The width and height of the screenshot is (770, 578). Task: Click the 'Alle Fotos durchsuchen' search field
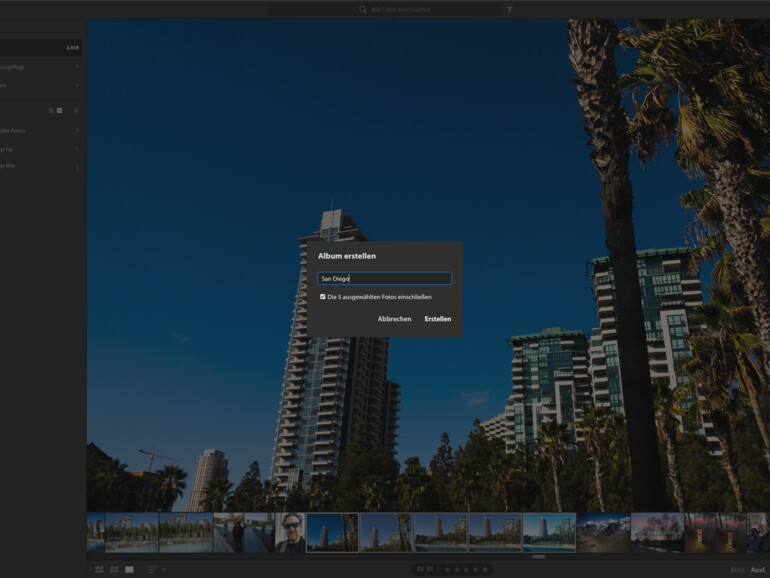point(385,9)
